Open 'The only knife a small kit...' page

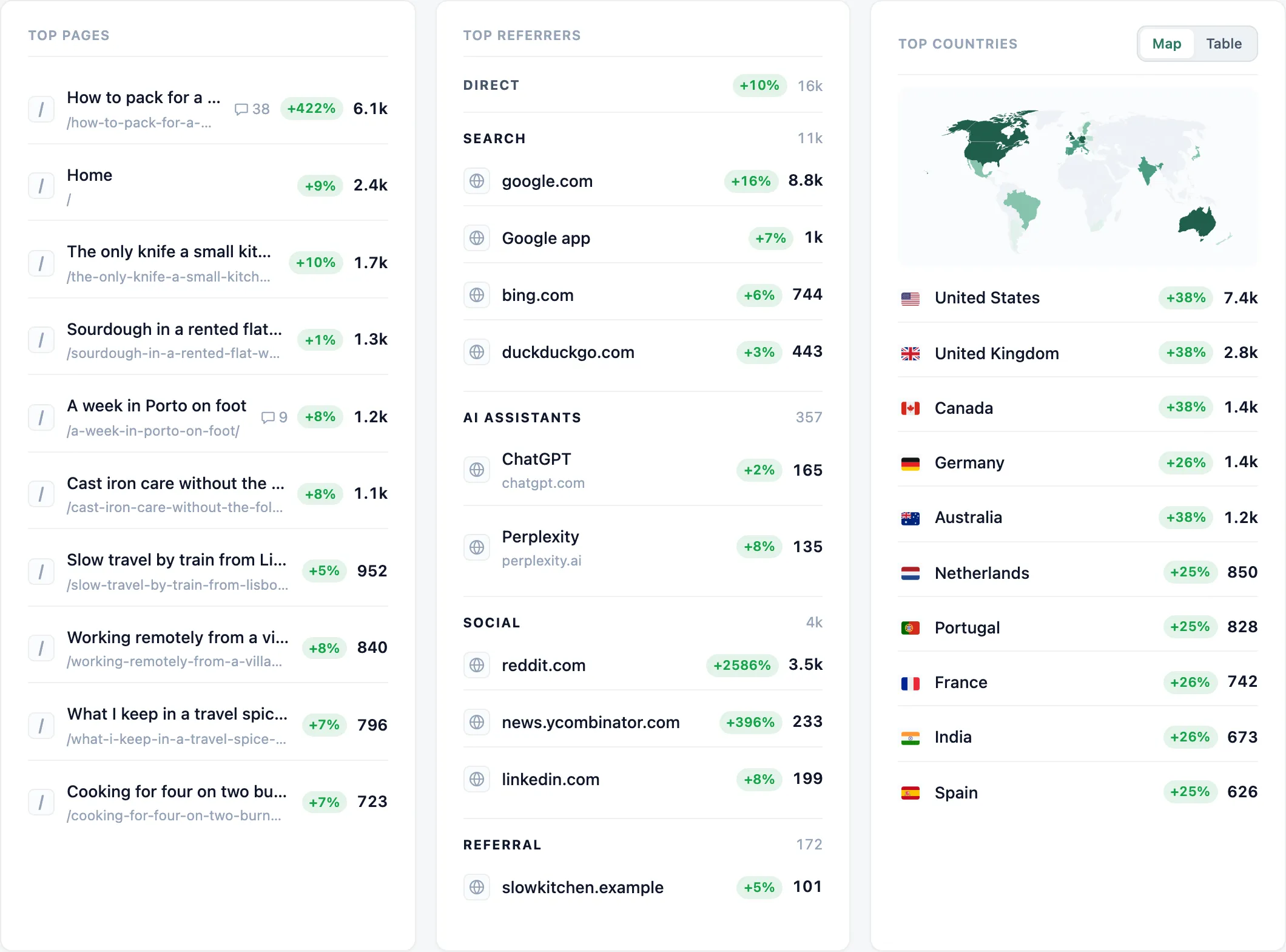coord(169,251)
